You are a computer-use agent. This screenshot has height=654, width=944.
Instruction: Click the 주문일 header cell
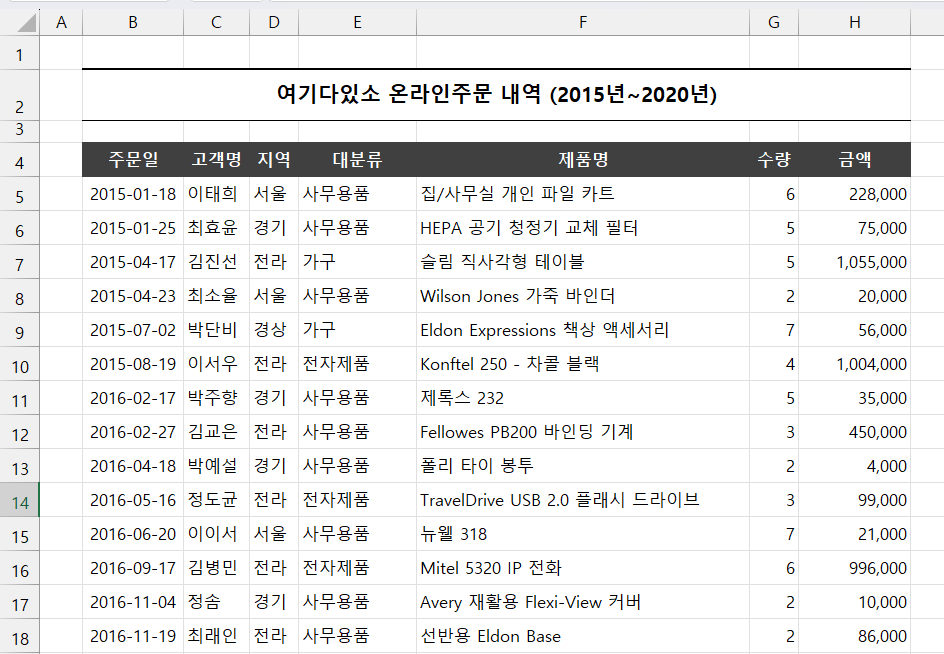(133, 160)
